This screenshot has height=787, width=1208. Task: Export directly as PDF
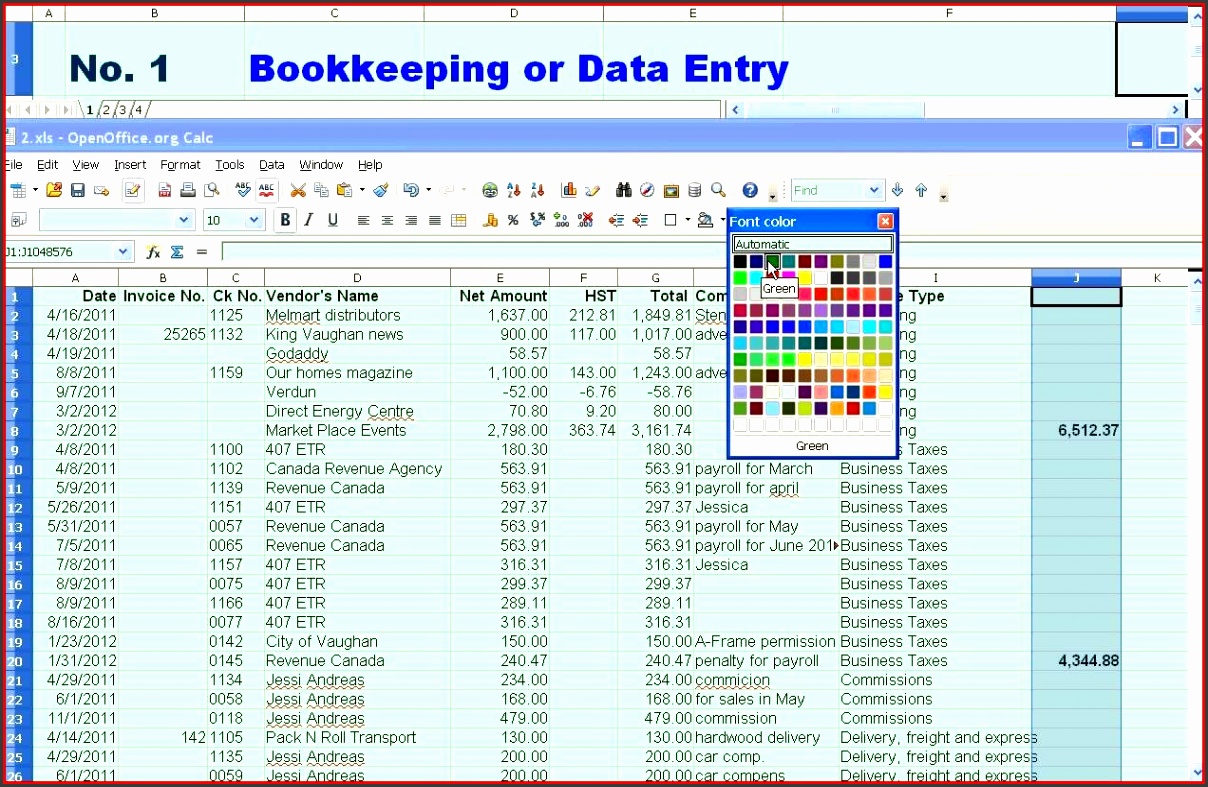tap(164, 190)
